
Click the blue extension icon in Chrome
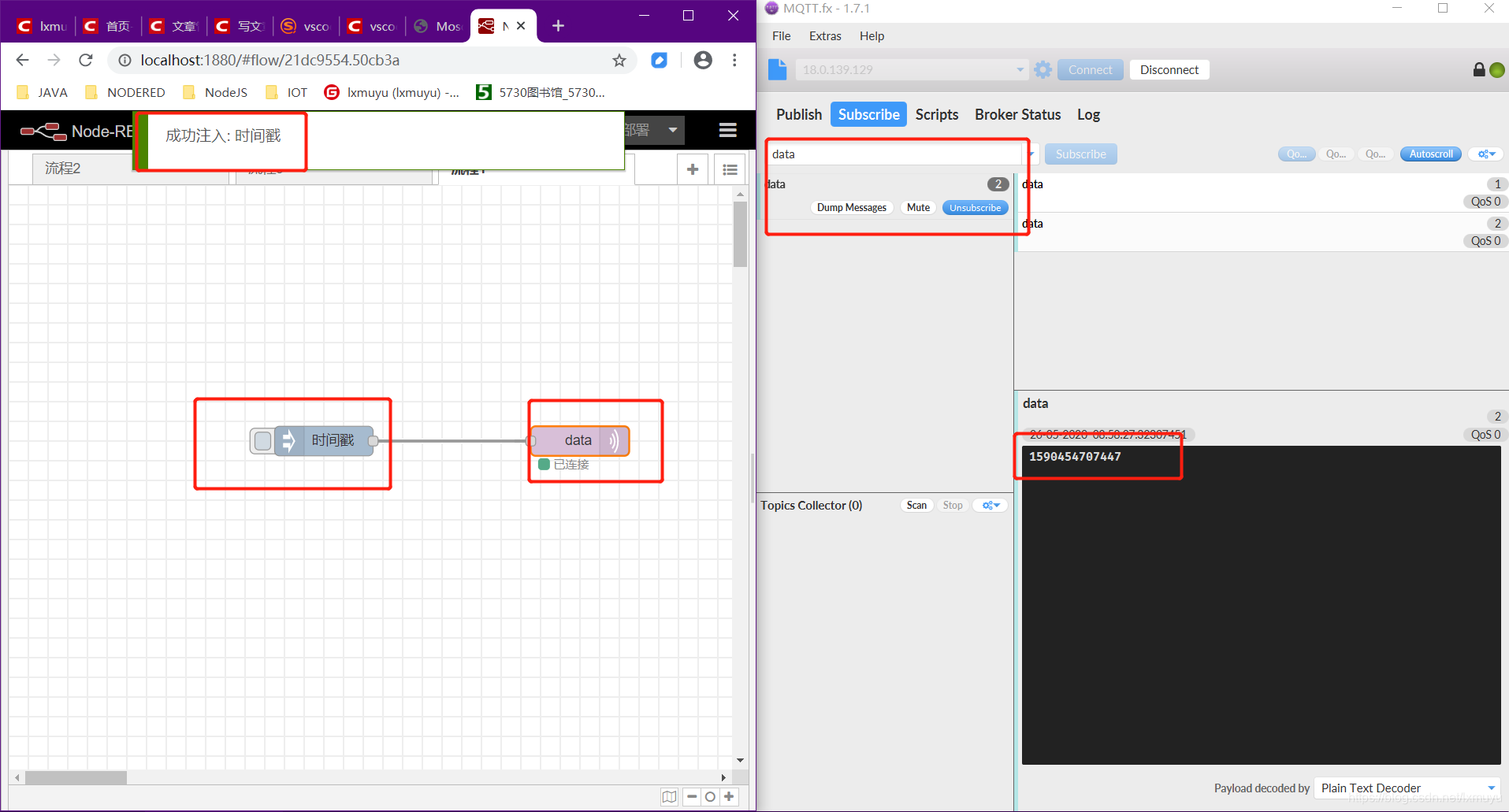coord(660,60)
